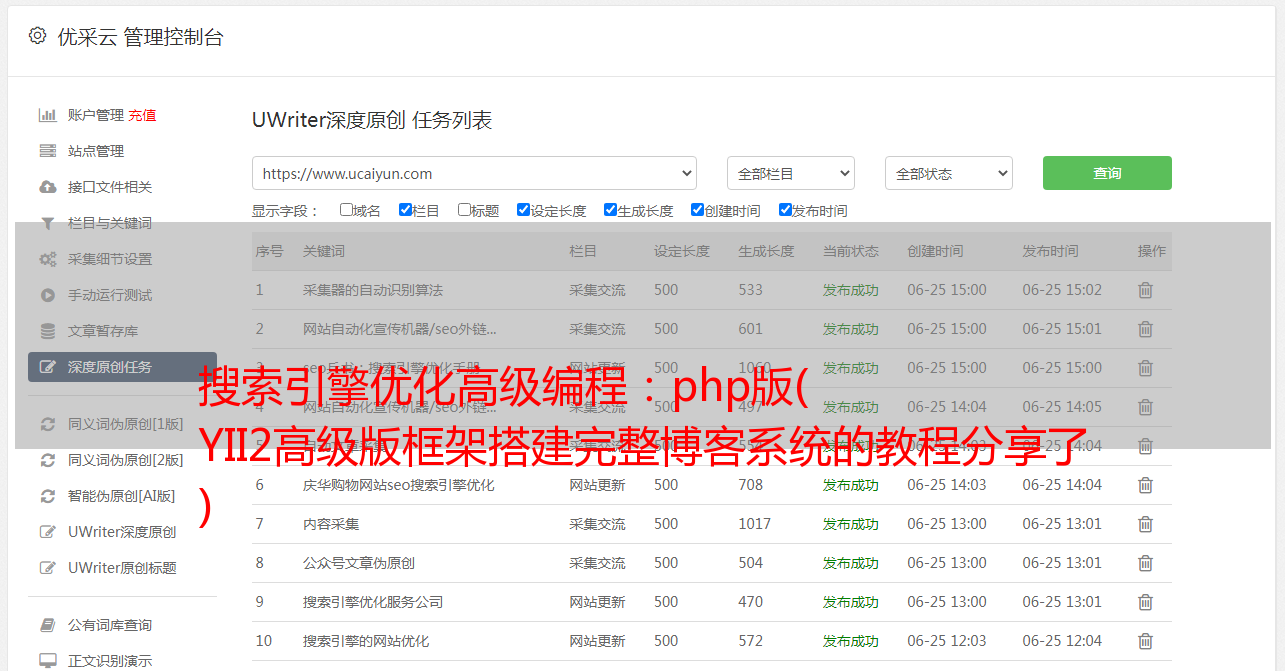Delete row 9 搜索引擎优化服务公司 task
Screen dimensions: 1285x671
coord(1146,602)
